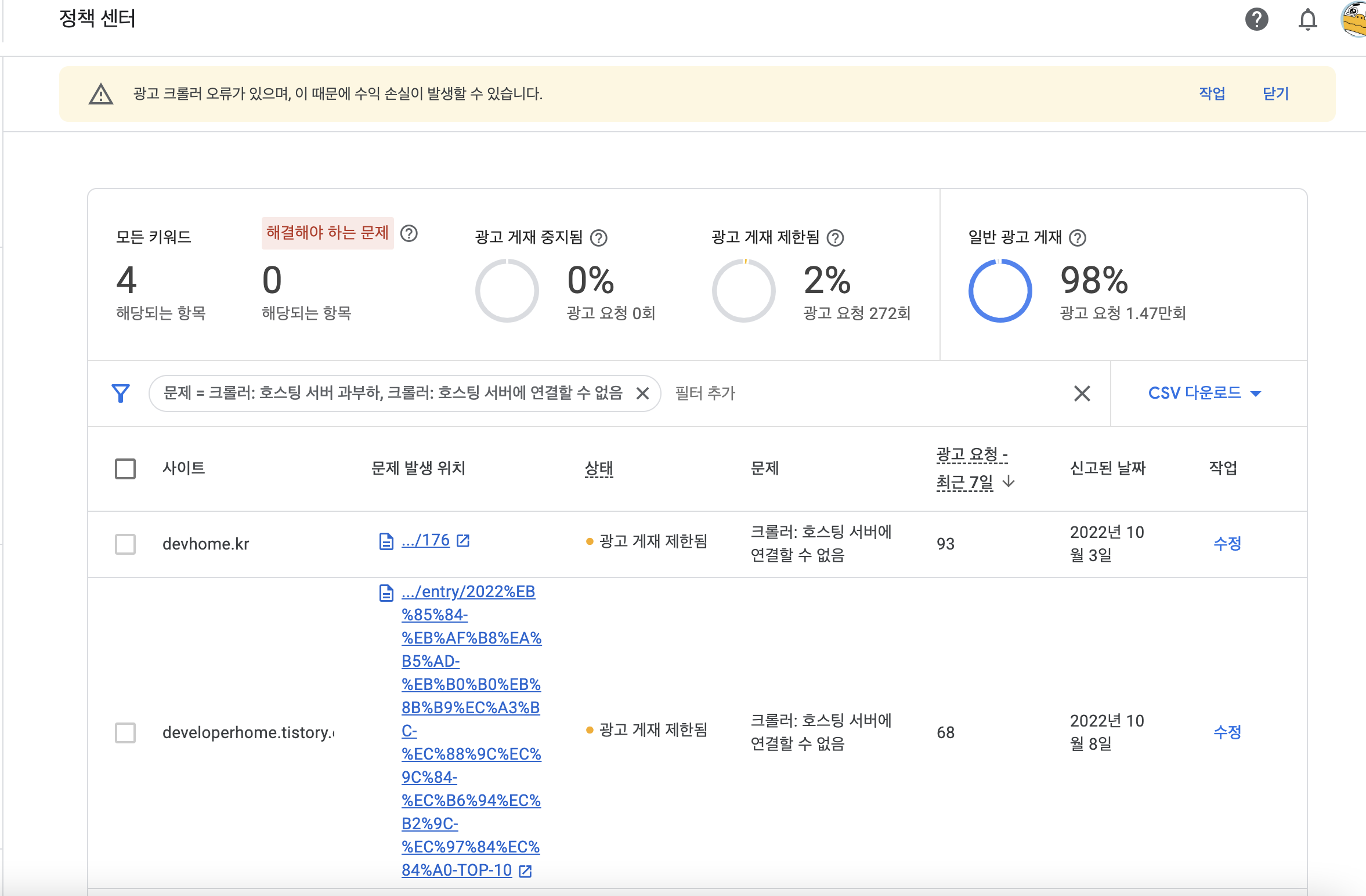Clear all filters with the X button

point(1082,393)
